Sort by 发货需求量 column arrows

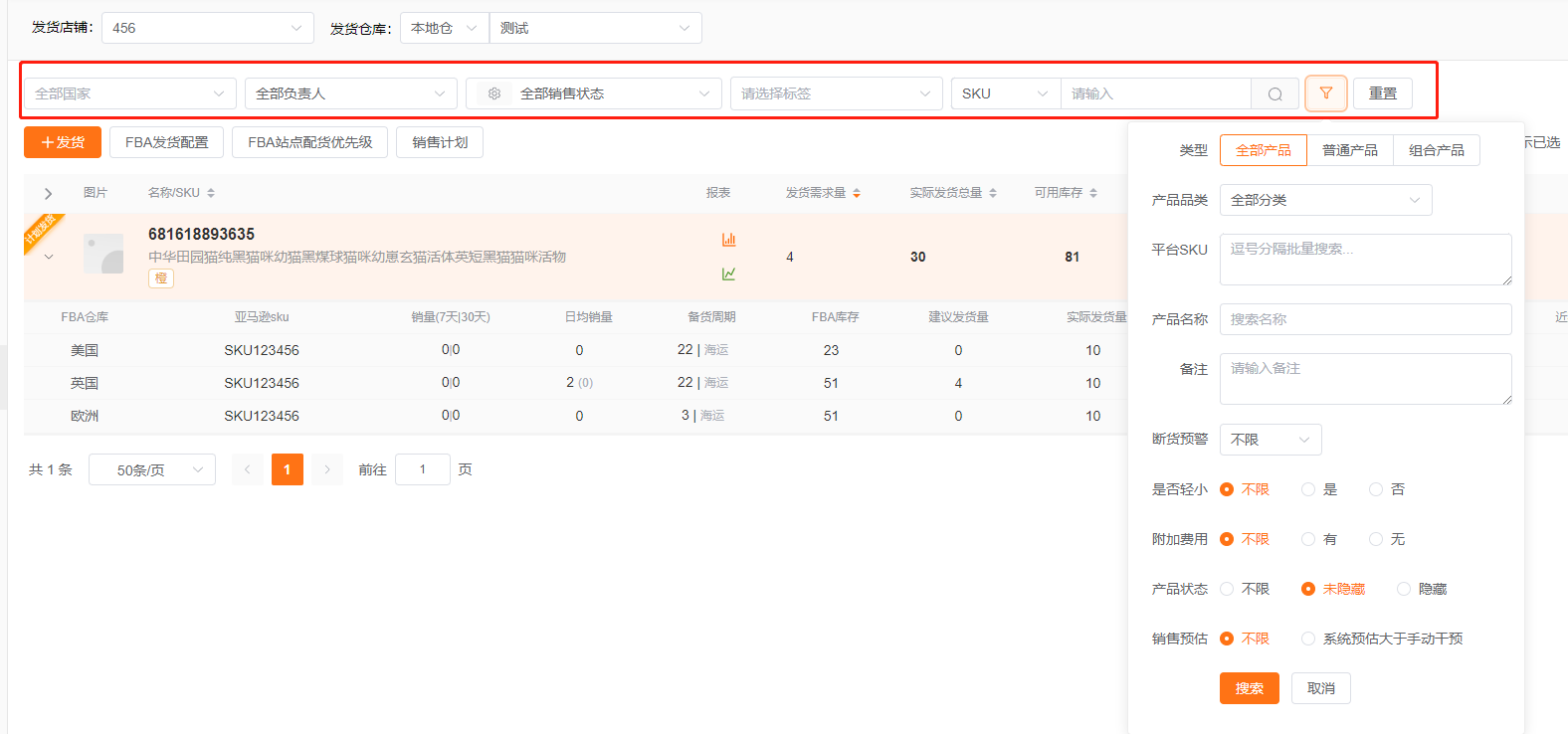click(857, 193)
